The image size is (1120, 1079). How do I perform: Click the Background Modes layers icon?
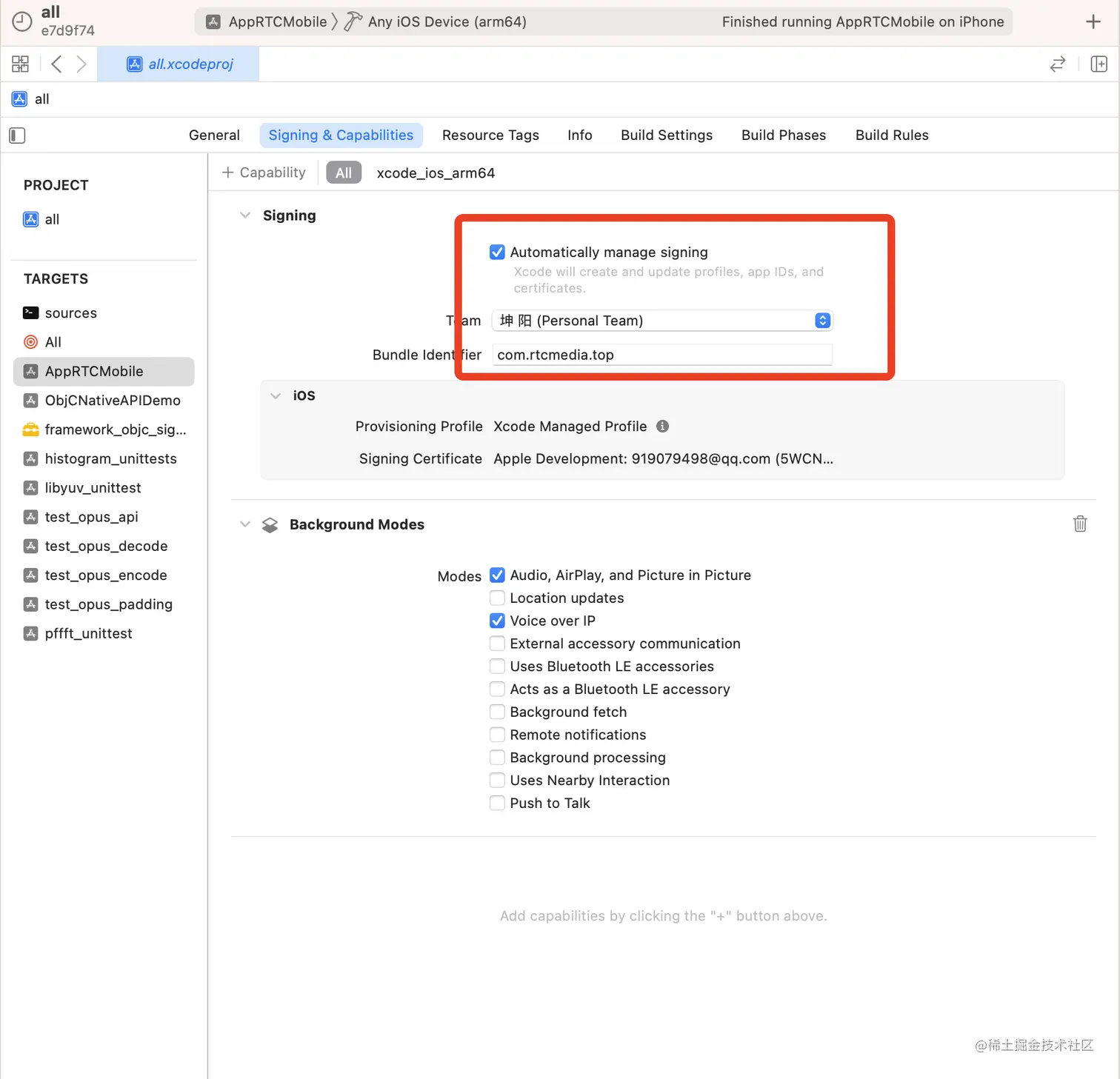click(270, 524)
